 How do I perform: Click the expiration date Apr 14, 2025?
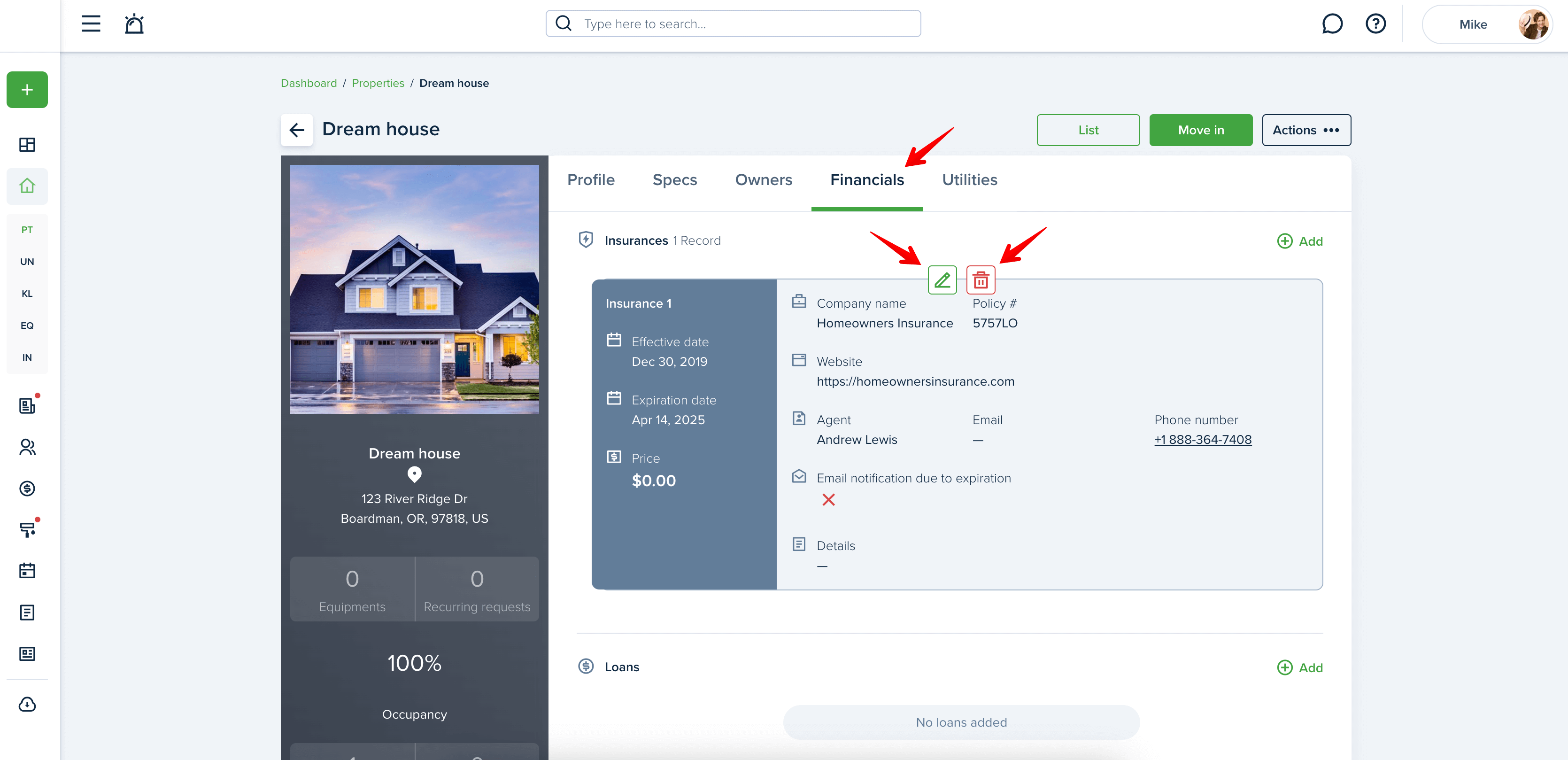(668, 419)
